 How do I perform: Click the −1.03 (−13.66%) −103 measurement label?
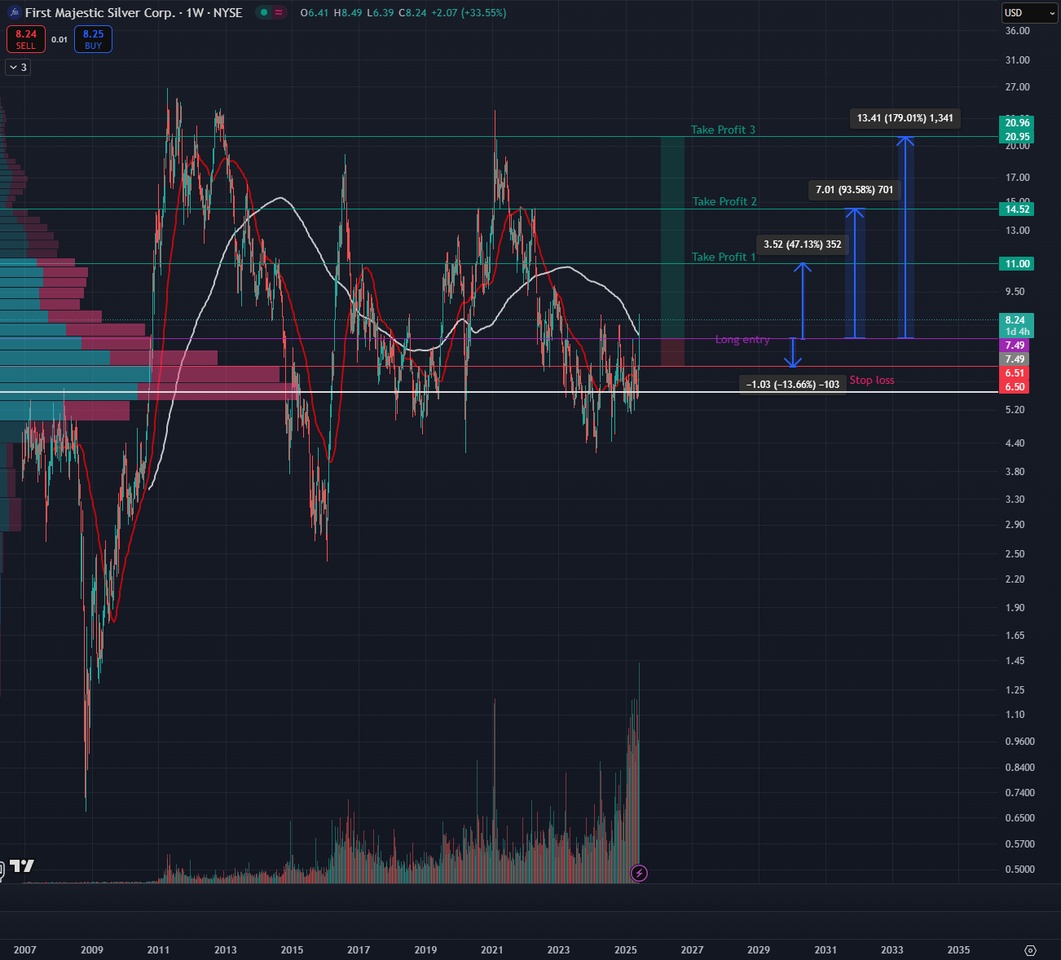[792, 384]
